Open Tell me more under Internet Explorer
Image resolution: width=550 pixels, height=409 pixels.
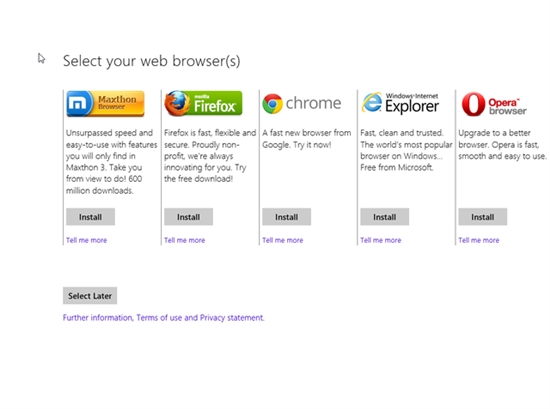(x=381, y=240)
